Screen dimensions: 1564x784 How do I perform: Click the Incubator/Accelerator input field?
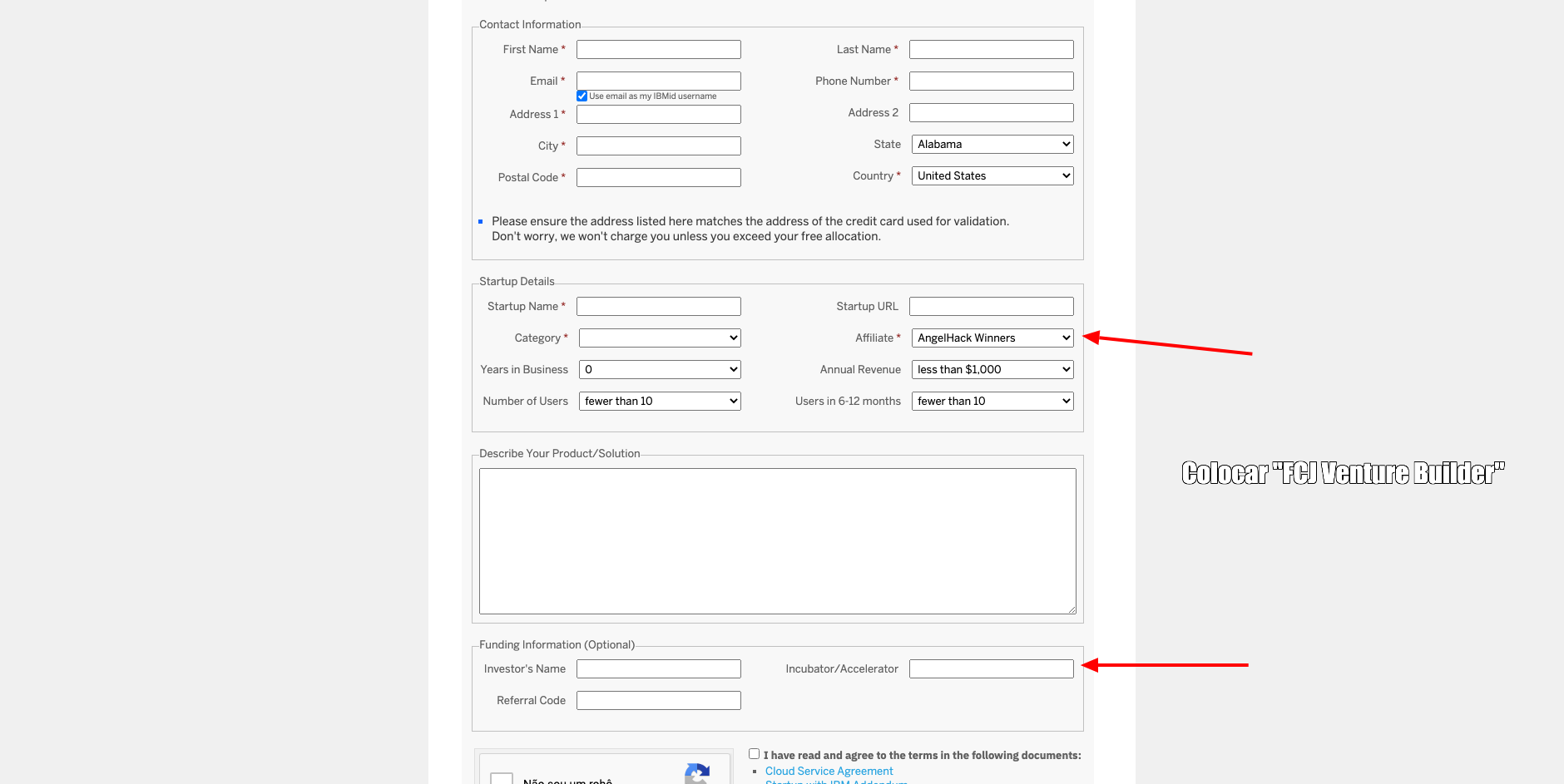tap(991, 668)
